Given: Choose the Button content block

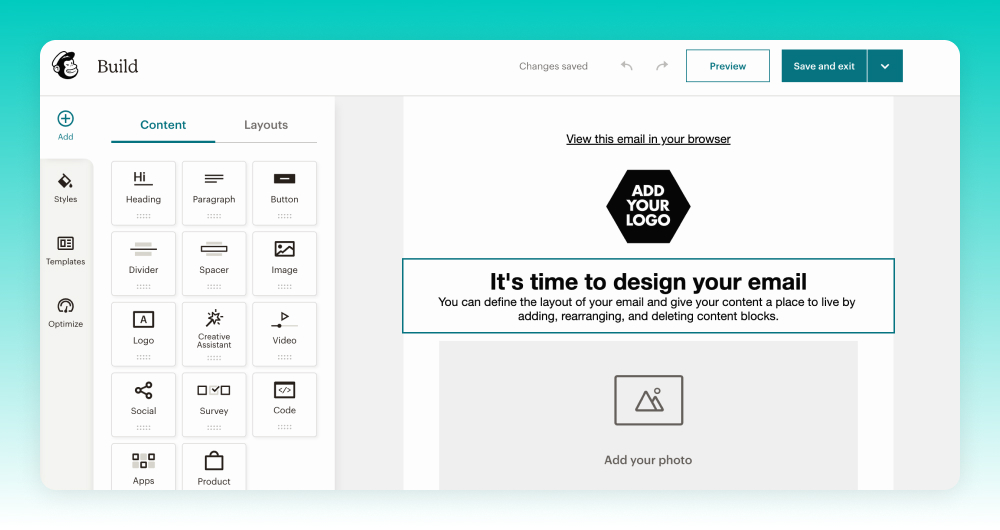Looking at the screenshot, I should click(x=284, y=185).
